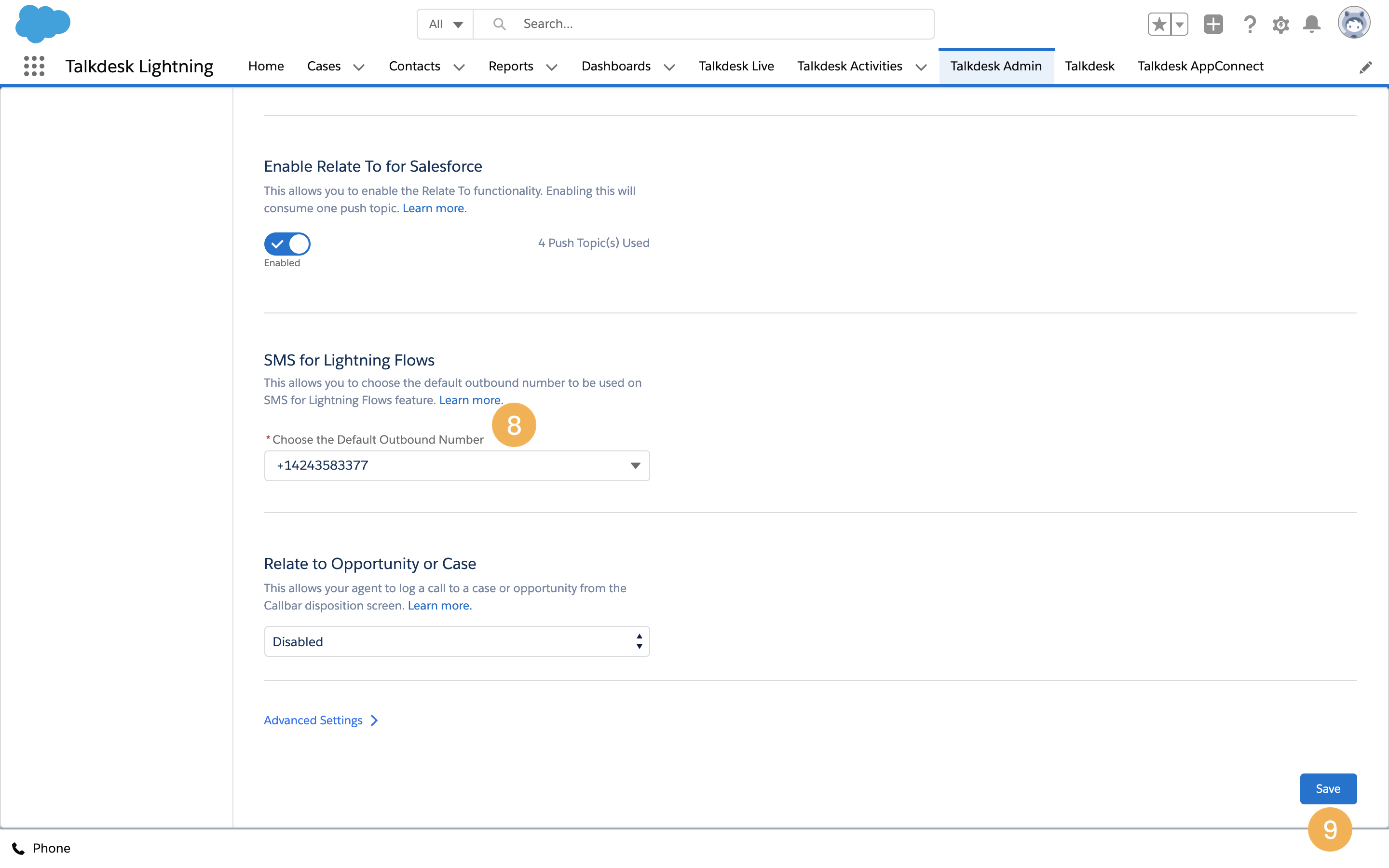Open the Reports tab

(x=511, y=66)
